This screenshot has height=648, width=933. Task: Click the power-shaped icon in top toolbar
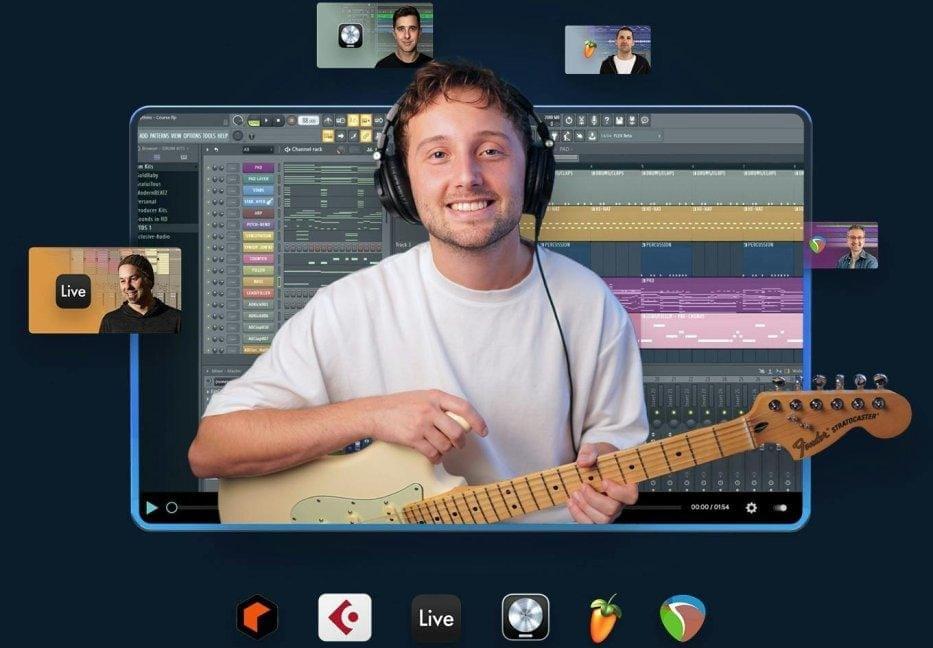click(569, 120)
